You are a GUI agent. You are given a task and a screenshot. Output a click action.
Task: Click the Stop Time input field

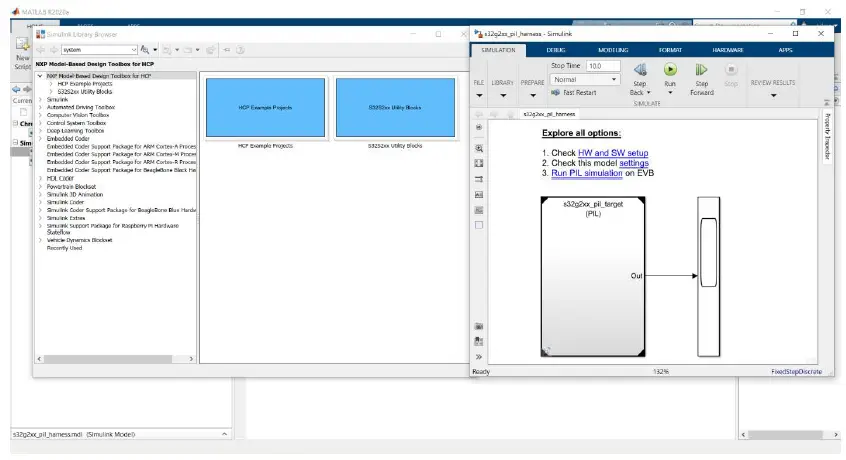(603, 66)
